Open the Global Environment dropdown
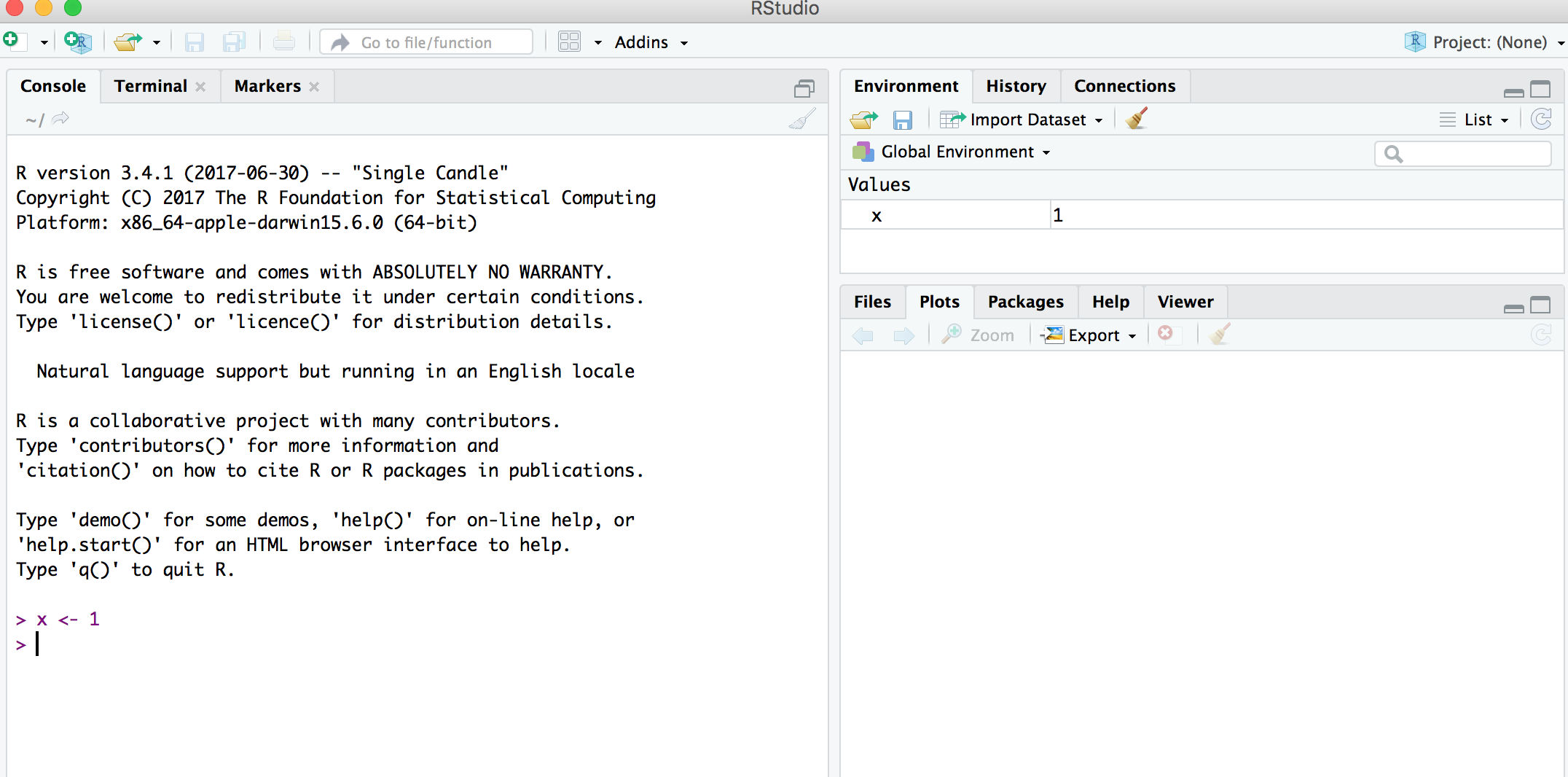This screenshot has height=777, width=1568. (952, 152)
